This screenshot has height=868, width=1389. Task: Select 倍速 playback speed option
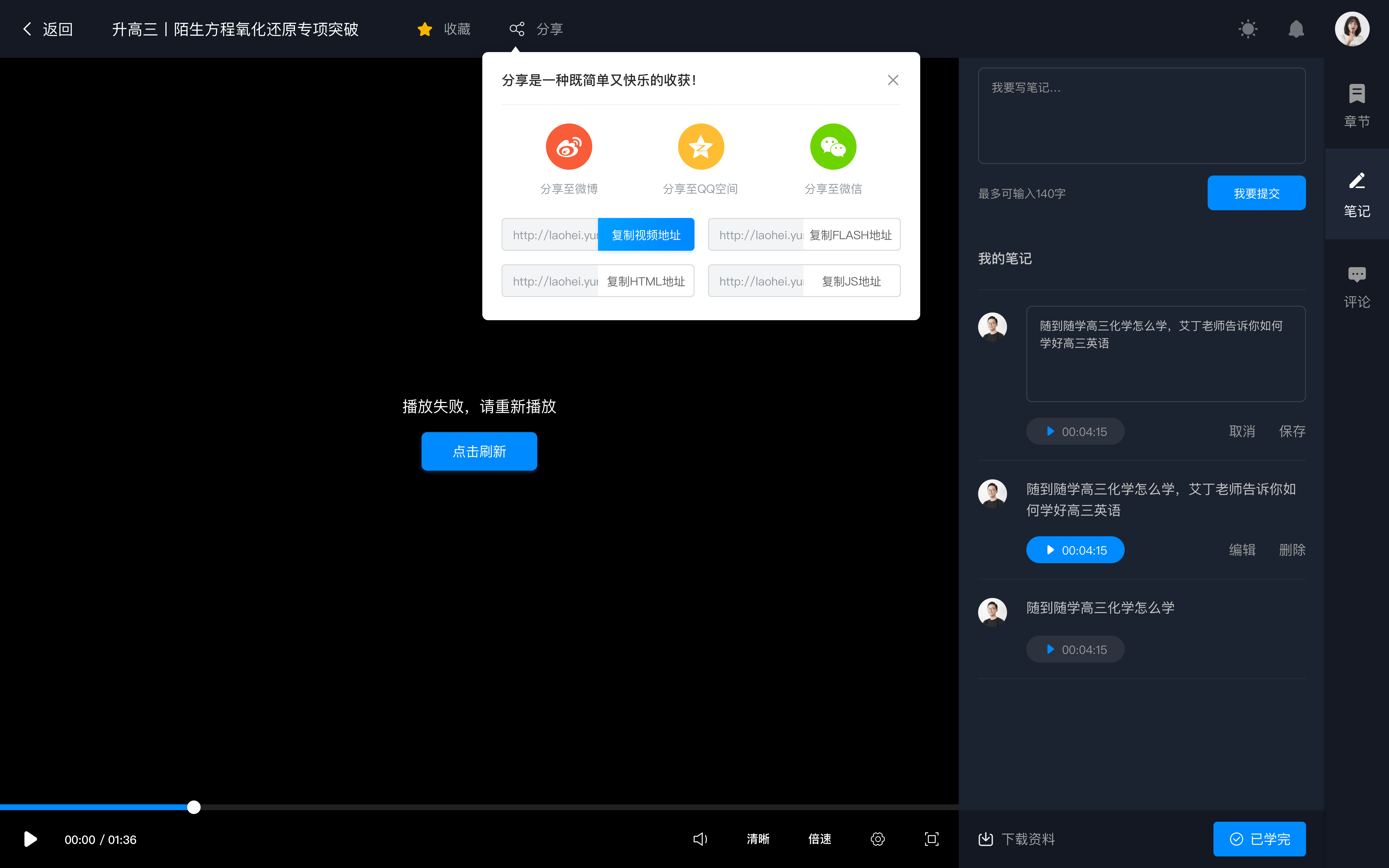pyautogui.click(x=820, y=839)
